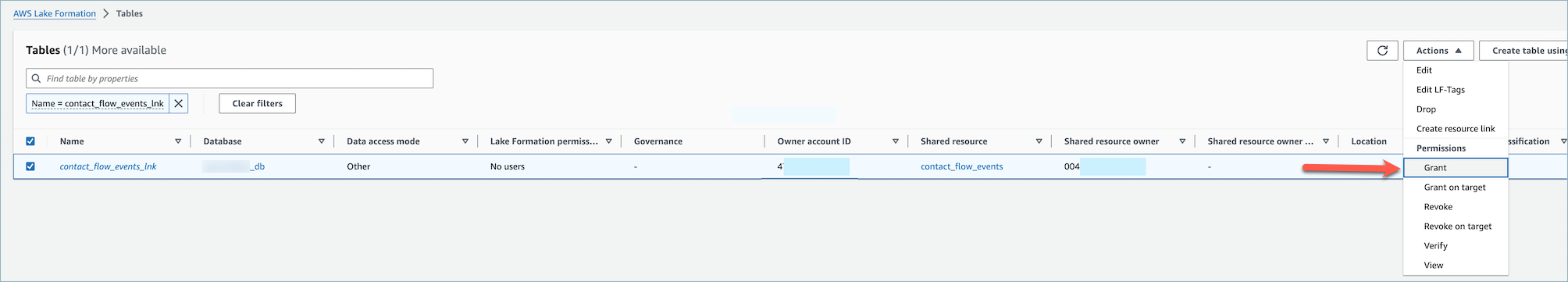Sort by Lake Formation permissions column arrow
Screen dimensions: 1568x282
tap(609, 141)
